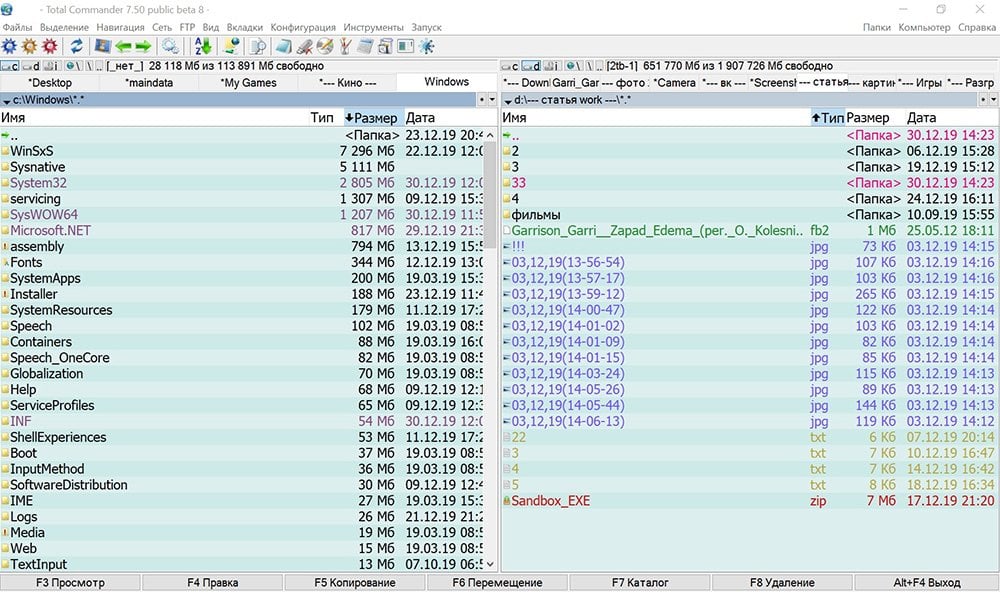Image resolution: width=1000 pixels, height=592 pixels.
Task: Switch to the *My Games tab
Action: (x=247, y=82)
